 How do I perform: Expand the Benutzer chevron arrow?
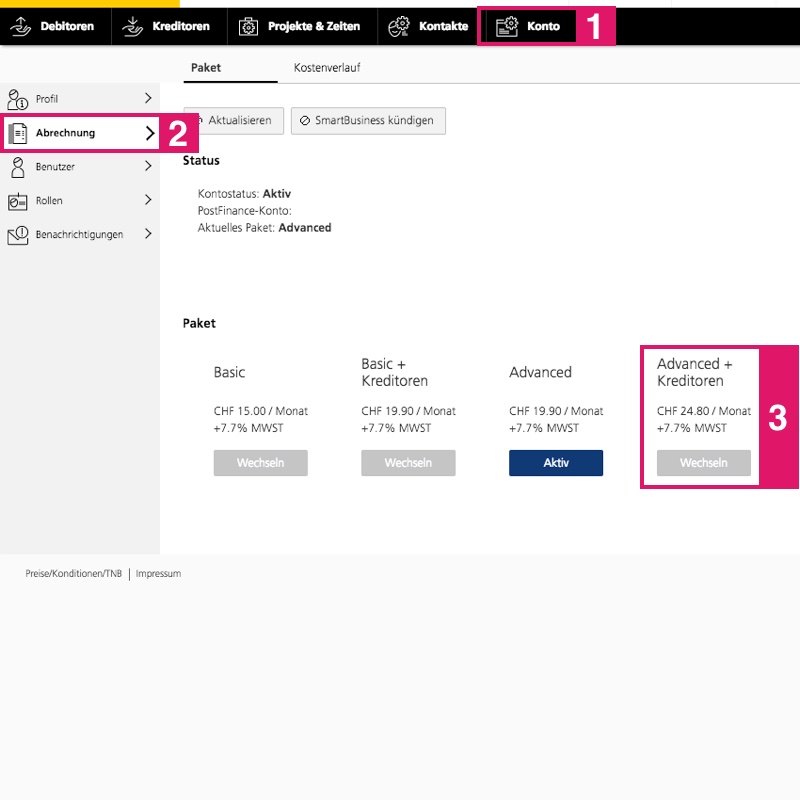click(x=148, y=167)
